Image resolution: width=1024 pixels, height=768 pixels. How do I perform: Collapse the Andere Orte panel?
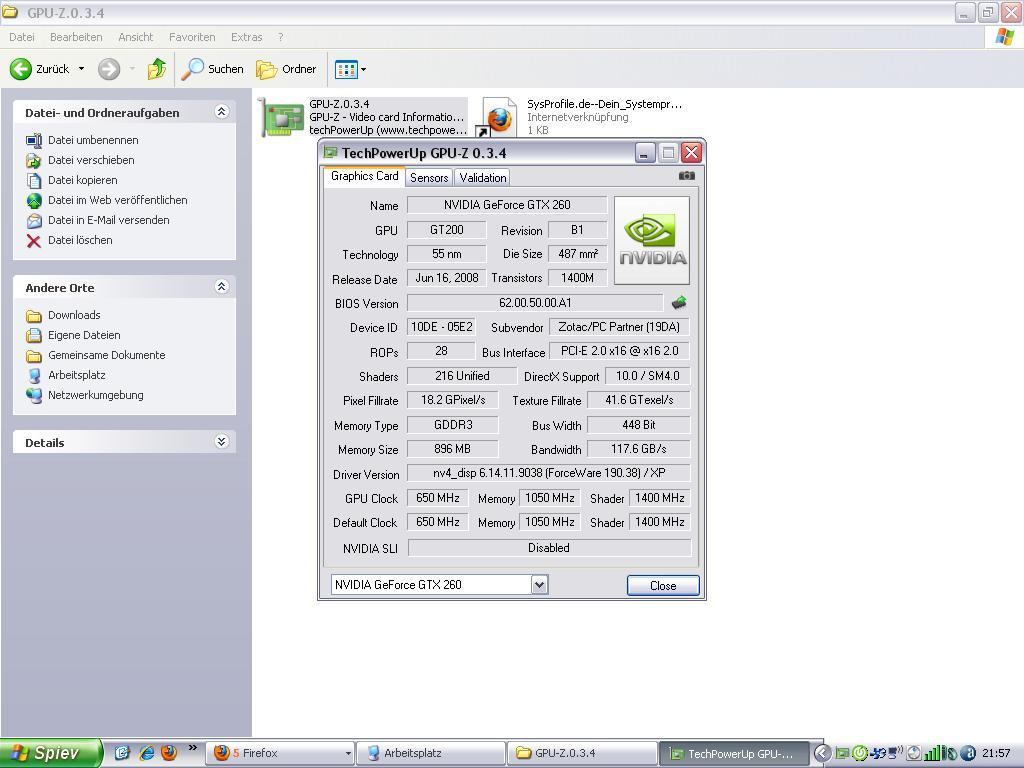tap(221, 287)
